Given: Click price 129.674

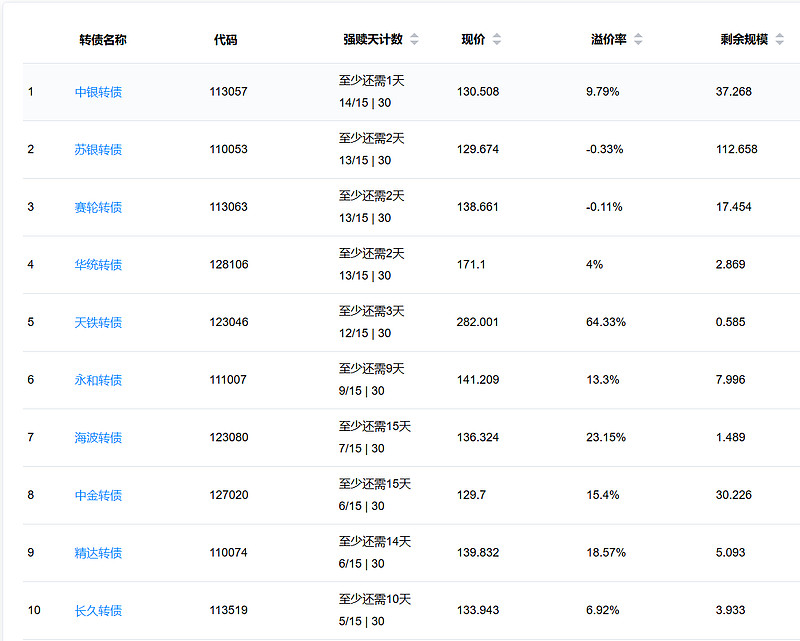Looking at the screenshot, I should 478,150.
